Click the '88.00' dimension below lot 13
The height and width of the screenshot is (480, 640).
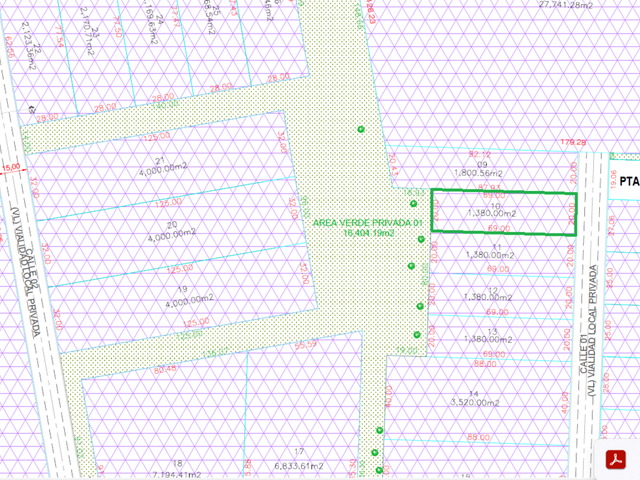485,363
